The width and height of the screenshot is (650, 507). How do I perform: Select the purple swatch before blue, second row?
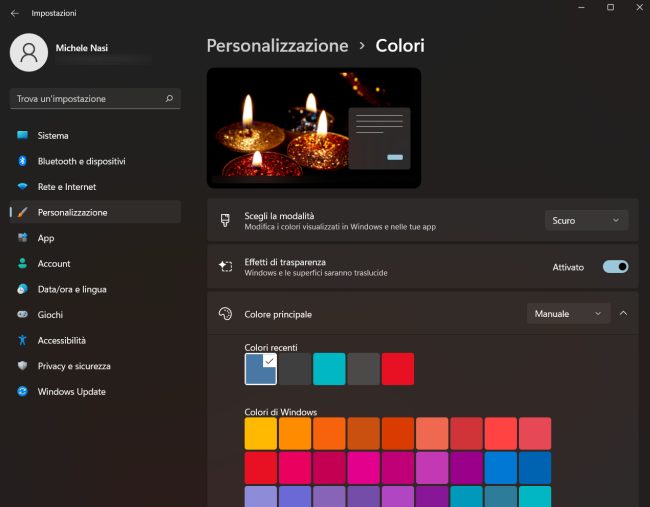click(x=466, y=468)
